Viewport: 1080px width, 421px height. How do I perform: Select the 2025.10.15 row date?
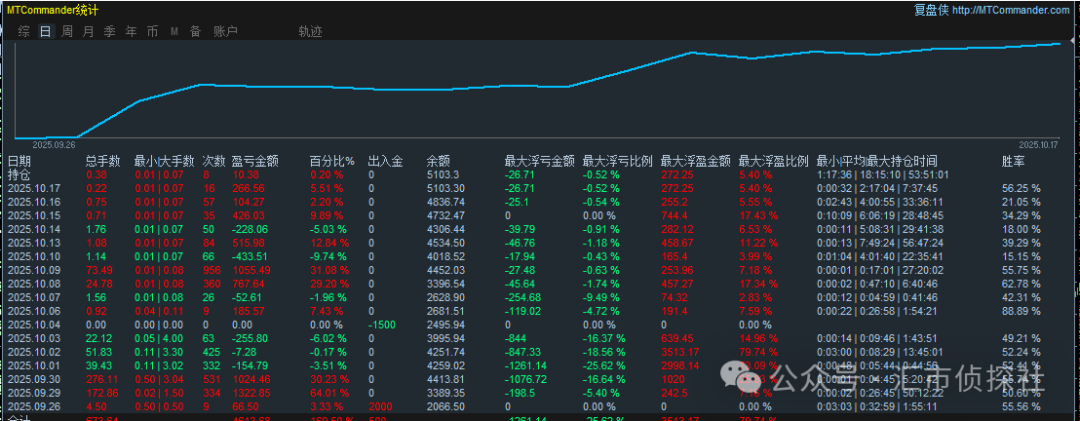[33, 215]
